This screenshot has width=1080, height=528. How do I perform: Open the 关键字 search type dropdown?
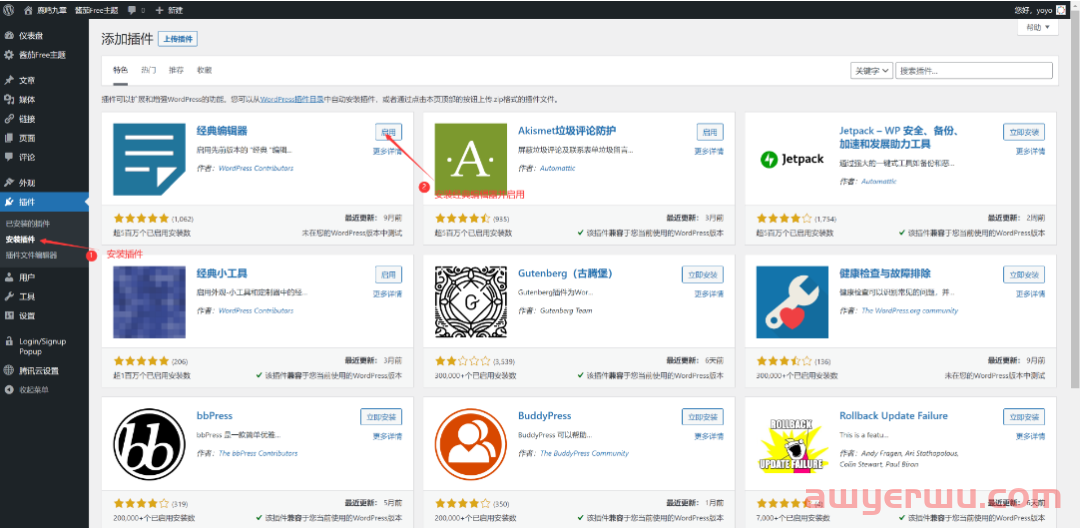tap(872, 70)
